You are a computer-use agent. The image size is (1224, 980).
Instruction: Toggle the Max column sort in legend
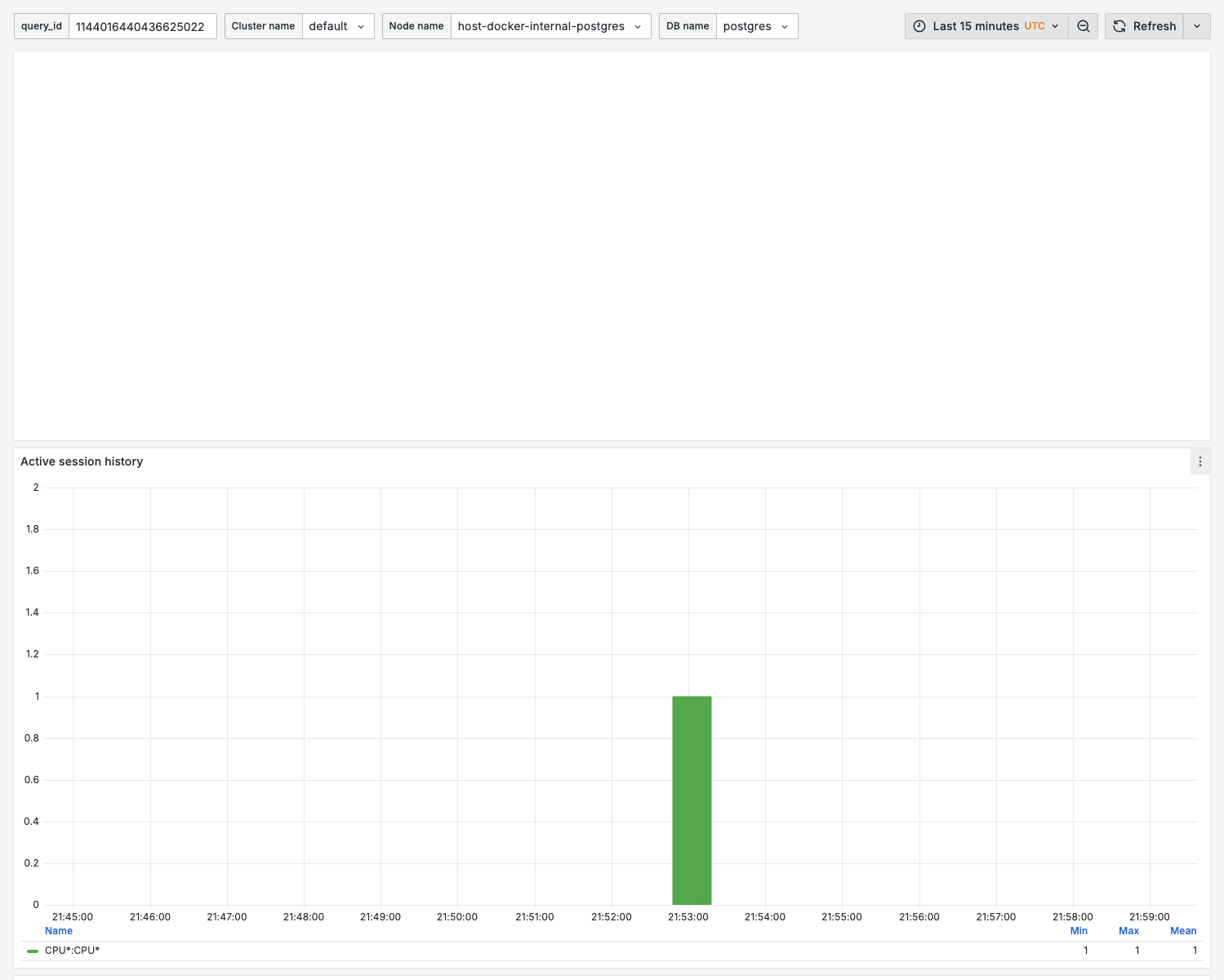click(x=1128, y=930)
